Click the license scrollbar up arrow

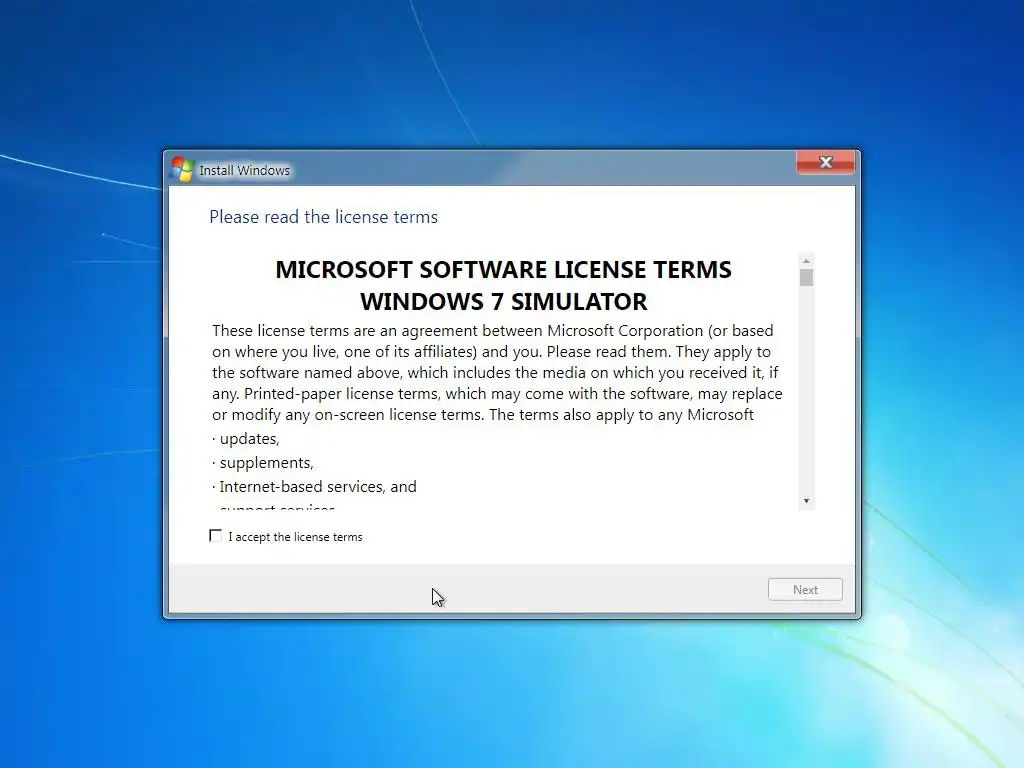[x=807, y=261]
